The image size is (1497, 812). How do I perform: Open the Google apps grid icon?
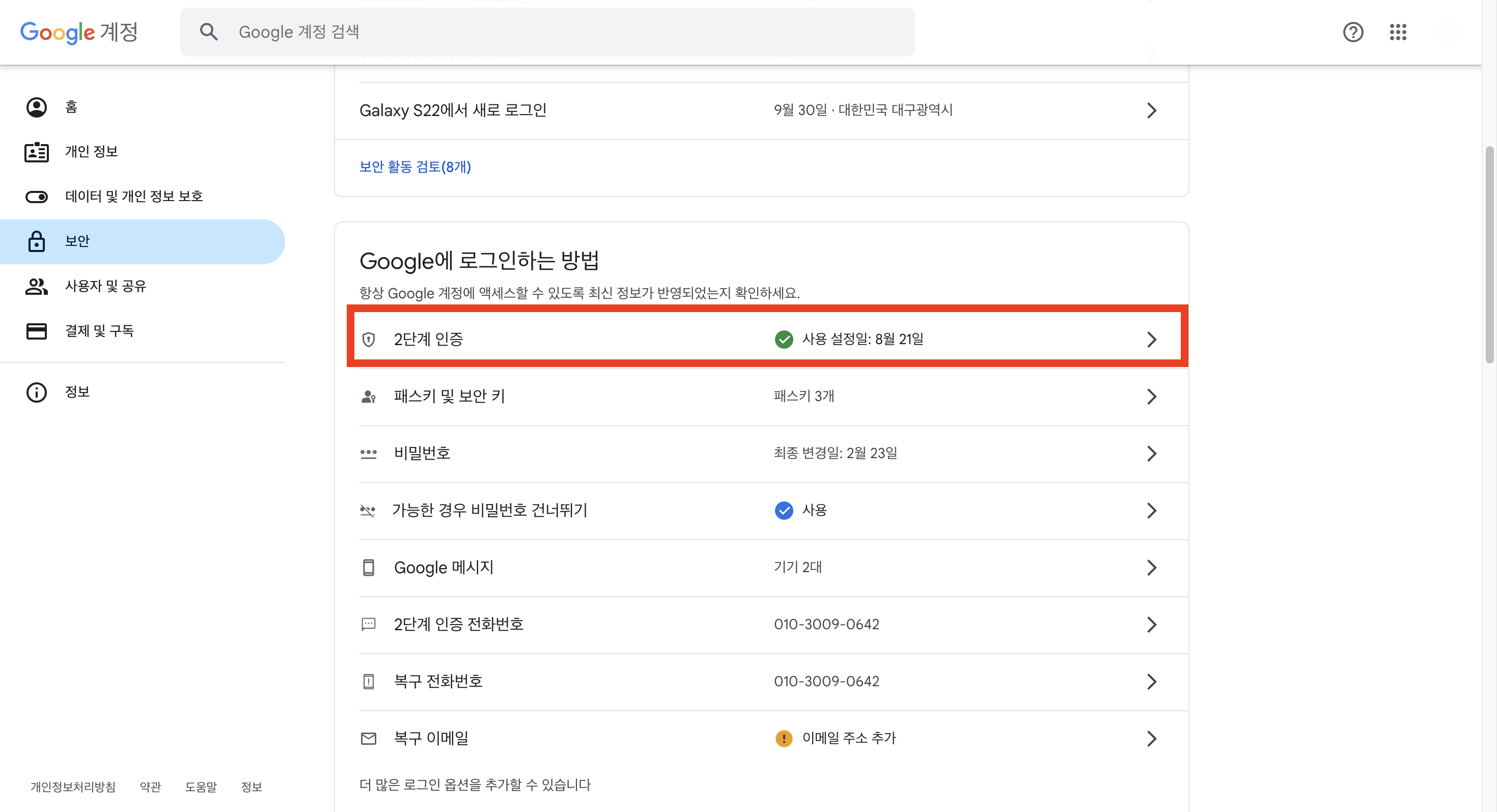[x=1398, y=32]
